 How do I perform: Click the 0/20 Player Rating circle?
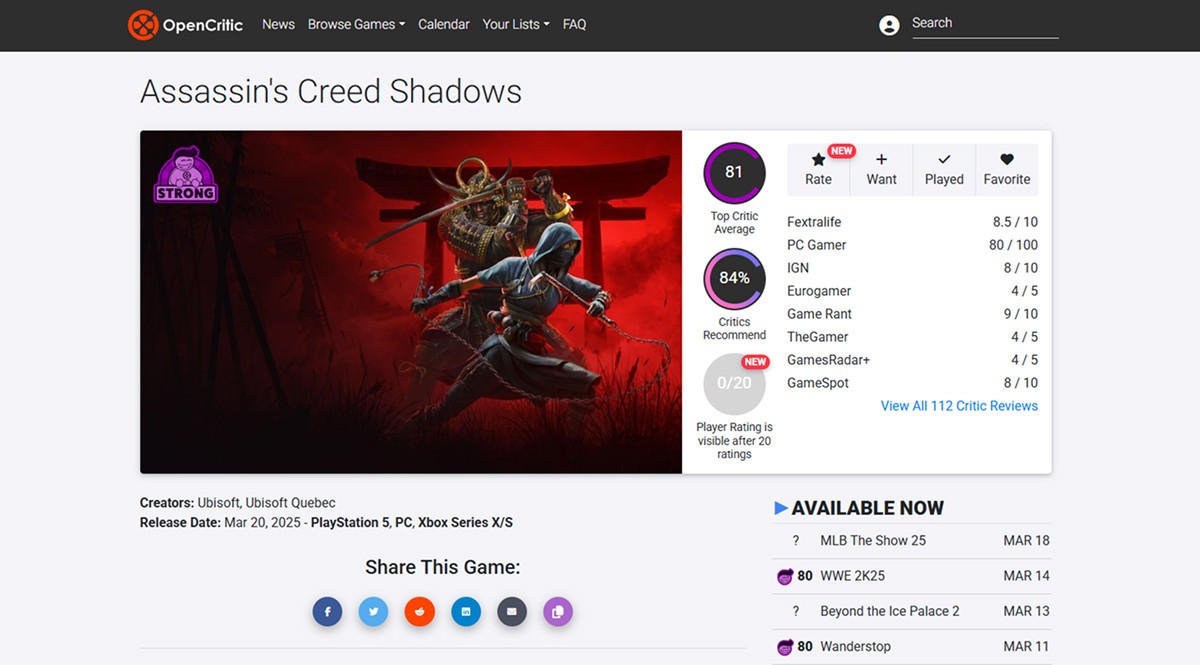pos(734,384)
